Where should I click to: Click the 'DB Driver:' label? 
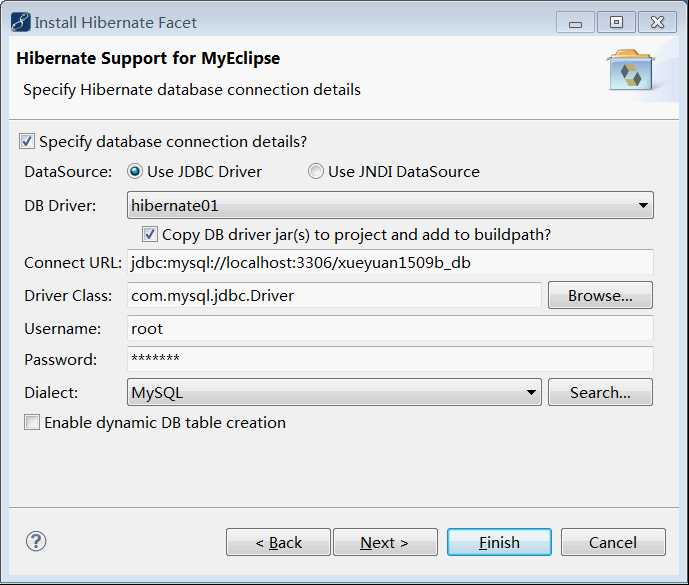pos(60,205)
